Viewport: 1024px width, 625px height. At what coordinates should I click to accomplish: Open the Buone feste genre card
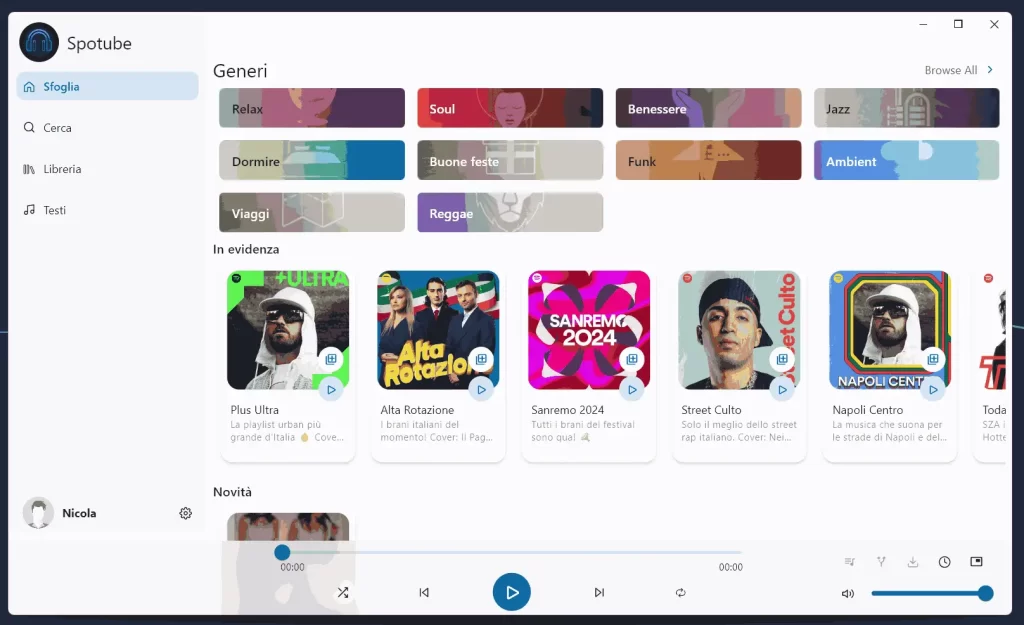[x=510, y=160]
